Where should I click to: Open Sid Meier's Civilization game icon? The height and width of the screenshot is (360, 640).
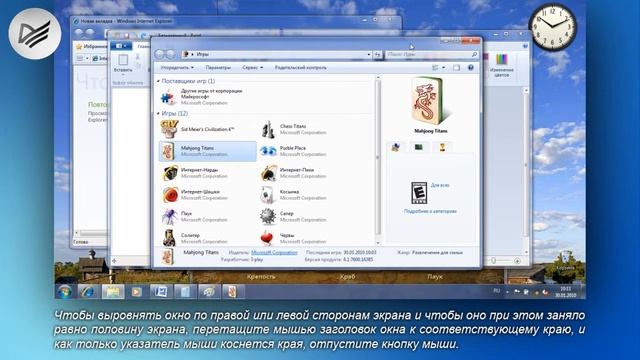[169, 129]
